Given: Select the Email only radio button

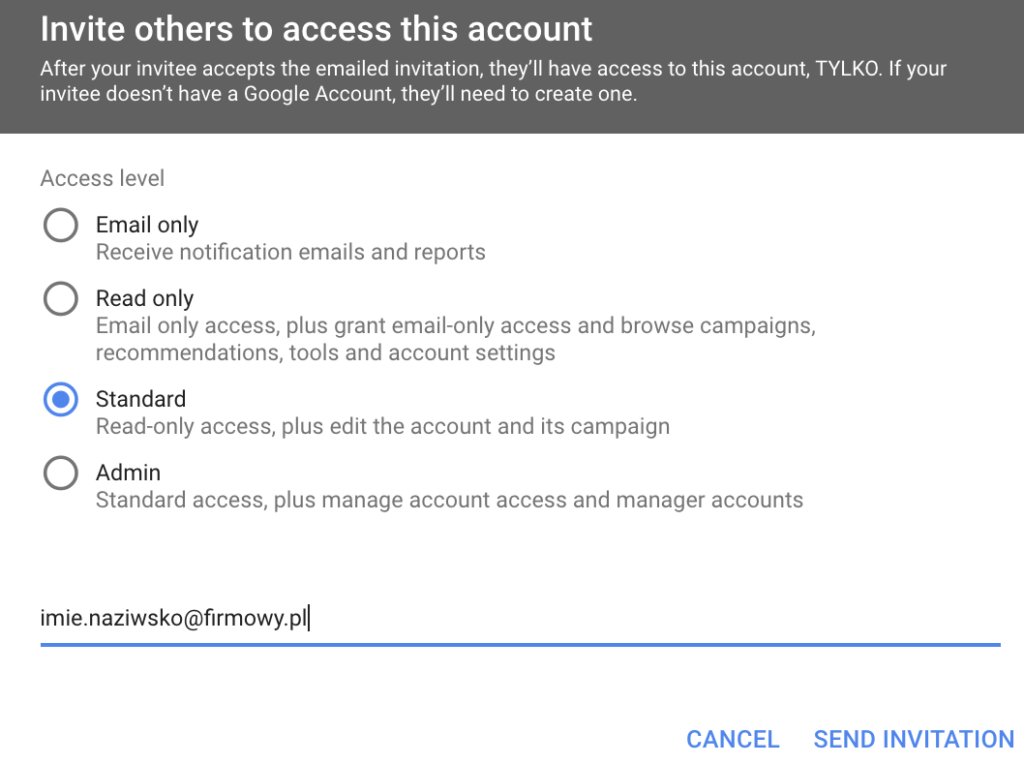Looking at the screenshot, I should [61, 225].
